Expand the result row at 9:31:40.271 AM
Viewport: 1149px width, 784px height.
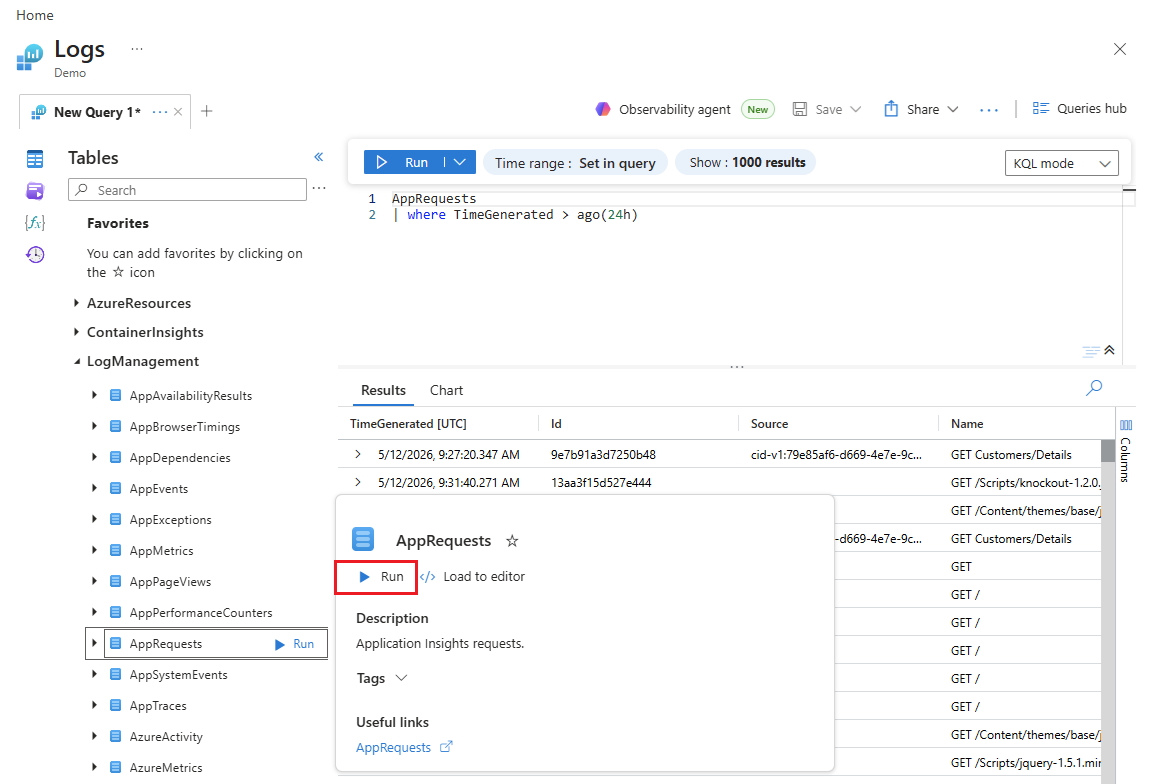coord(358,482)
